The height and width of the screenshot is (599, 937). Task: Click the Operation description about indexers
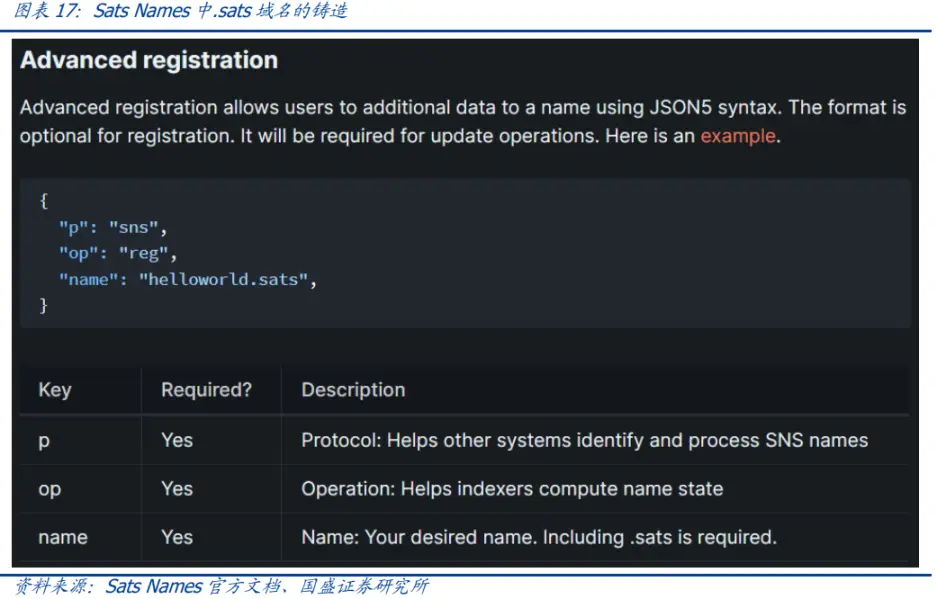tap(512, 488)
